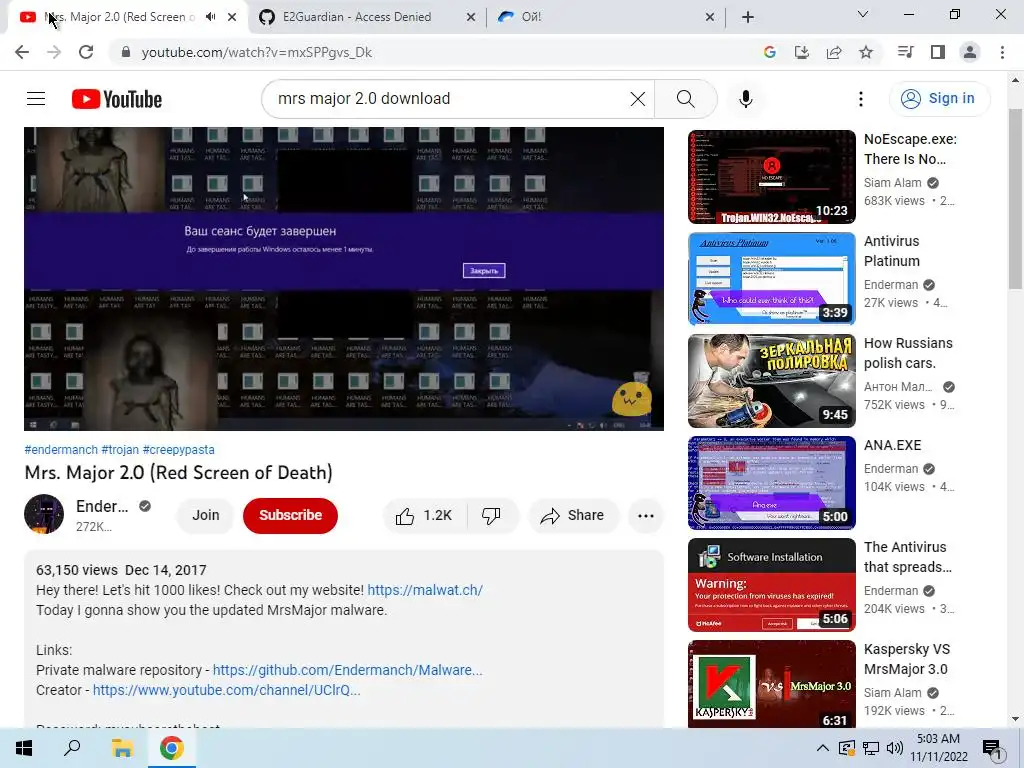Toggle Chrome side panel
1024x768 pixels.
(938, 52)
